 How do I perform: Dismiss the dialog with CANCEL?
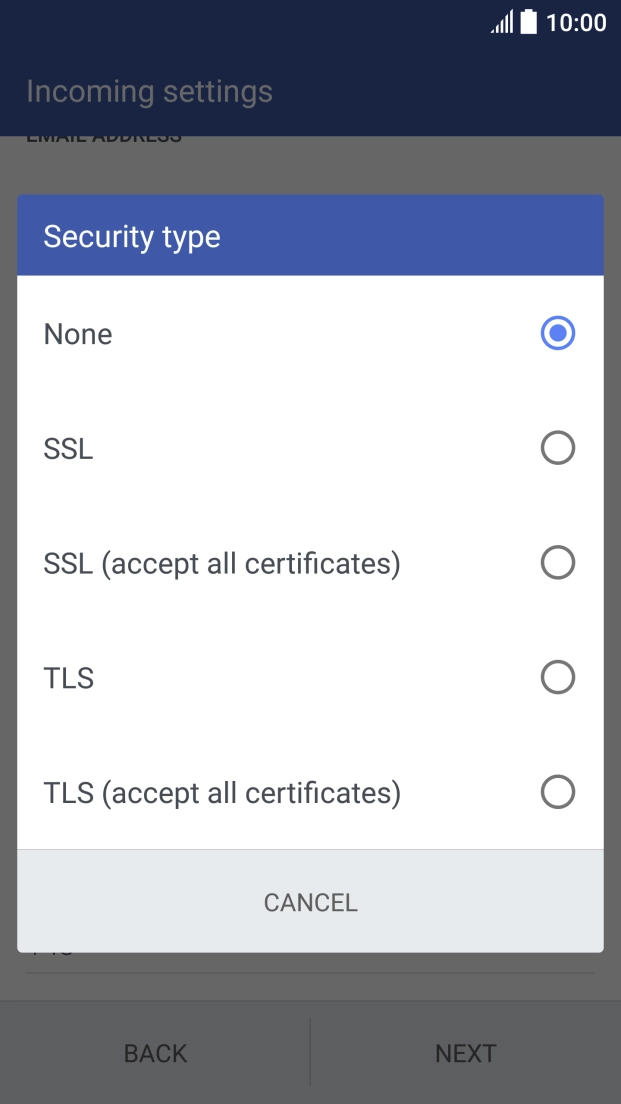click(310, 901)
